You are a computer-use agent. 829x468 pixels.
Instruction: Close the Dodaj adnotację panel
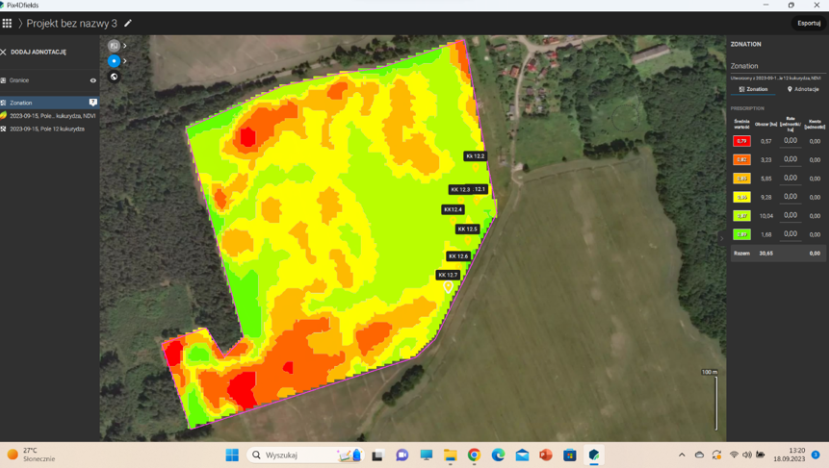[x=4, y=52]
